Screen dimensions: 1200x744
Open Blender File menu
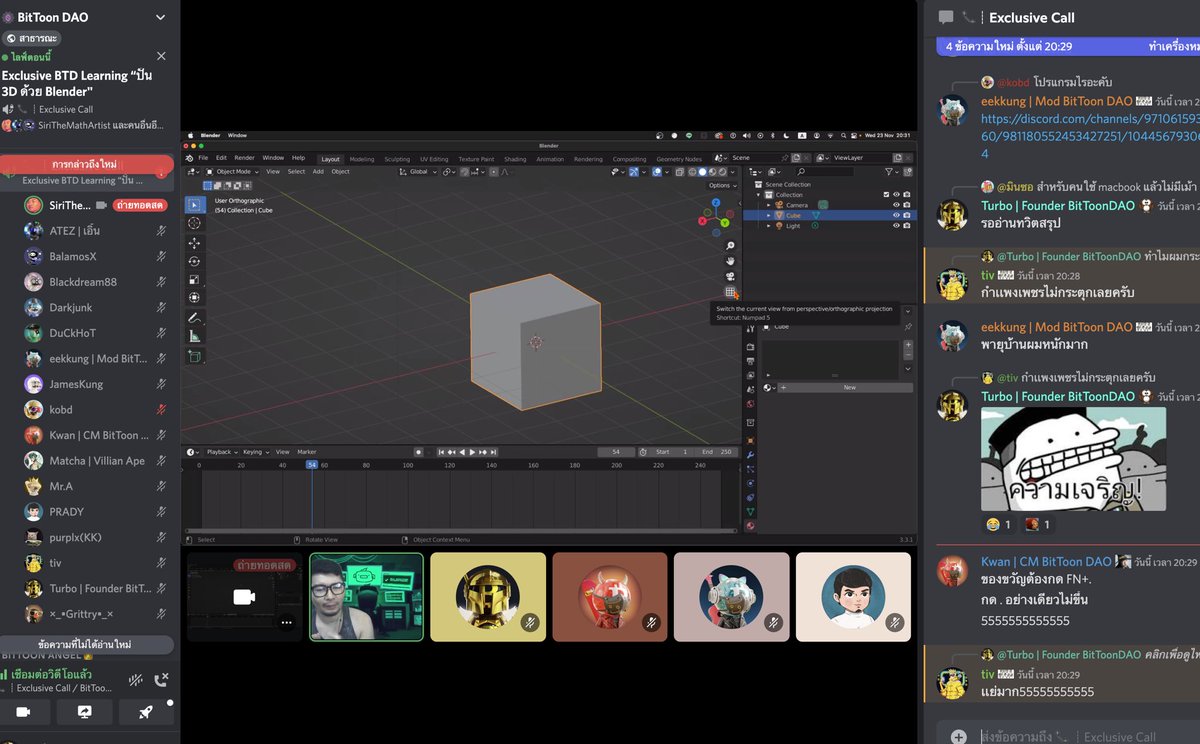[x=203, y=158]
